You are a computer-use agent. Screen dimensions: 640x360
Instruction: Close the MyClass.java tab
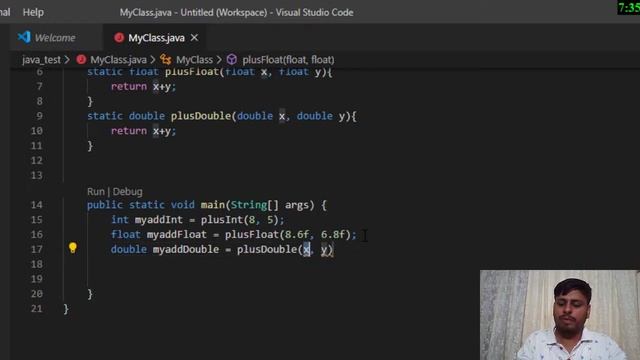pos(194,38)
